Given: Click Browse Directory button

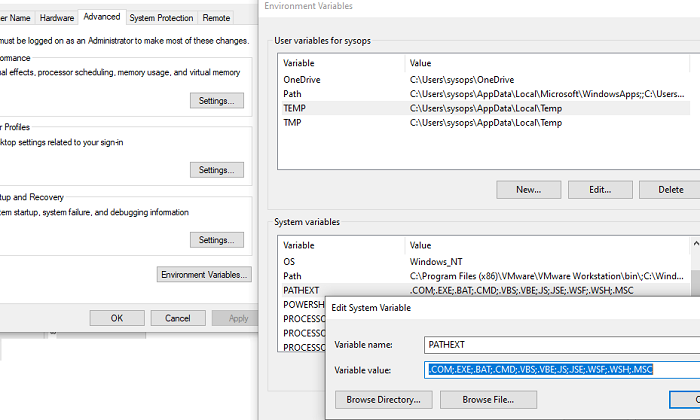Looking at the screenshot, I should click(383, 399).
